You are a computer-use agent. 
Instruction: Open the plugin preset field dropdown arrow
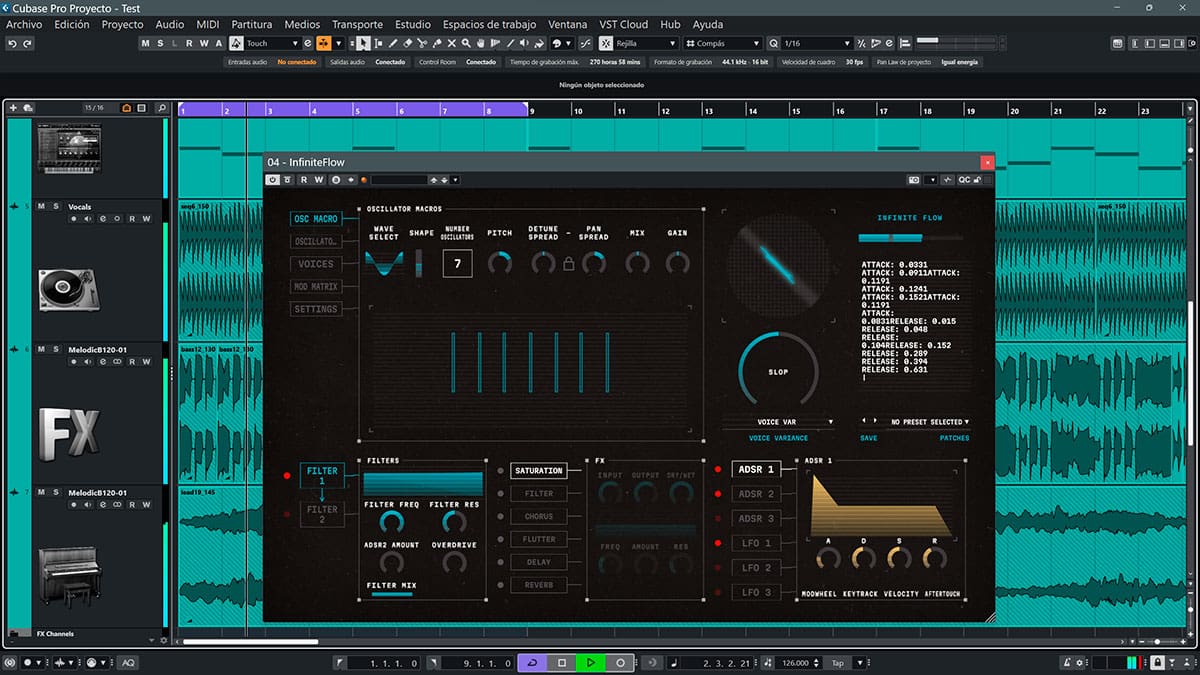click(455, 180)
